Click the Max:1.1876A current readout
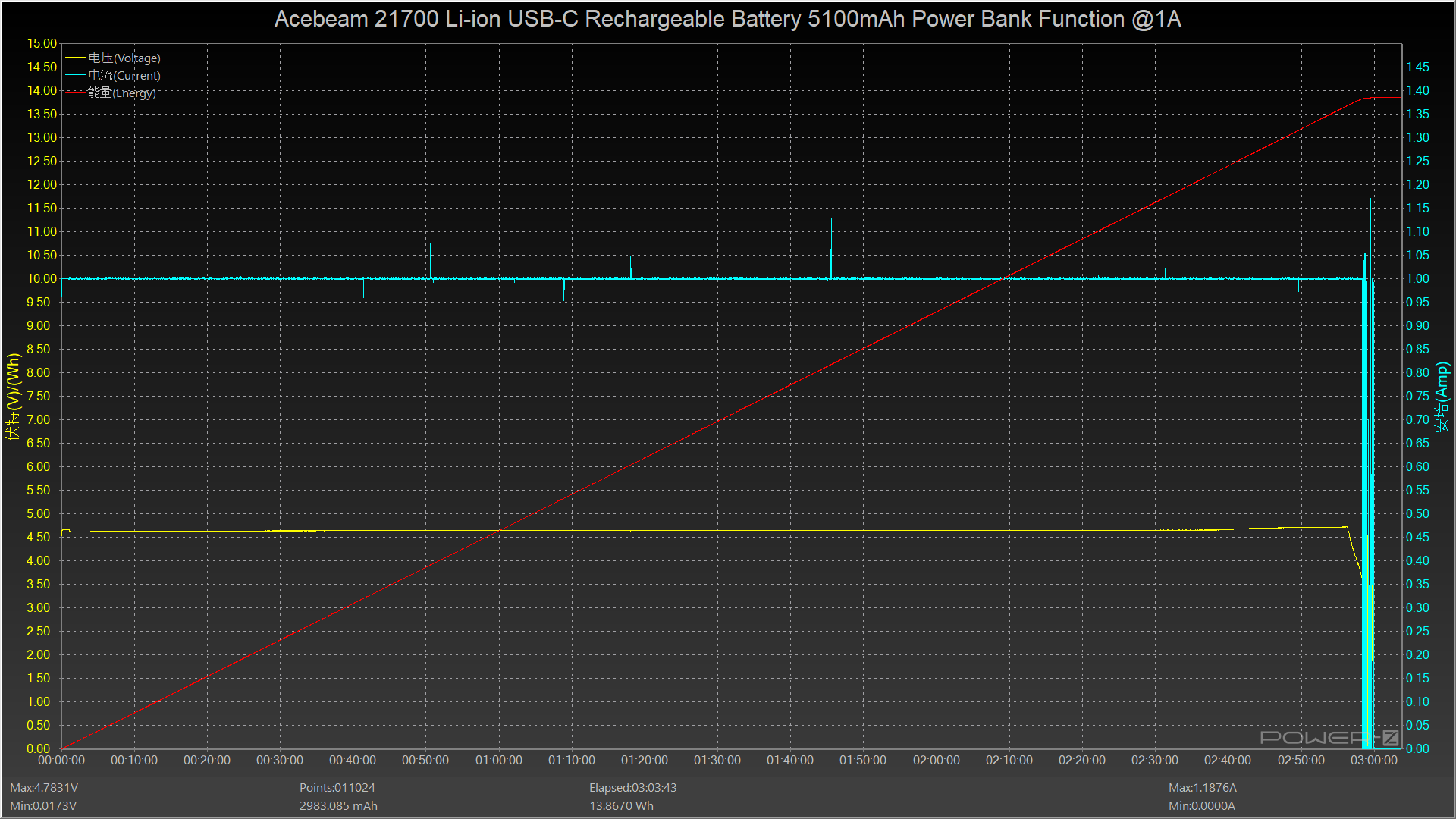Screen dimensions: 1456x819 [1202, 788]
